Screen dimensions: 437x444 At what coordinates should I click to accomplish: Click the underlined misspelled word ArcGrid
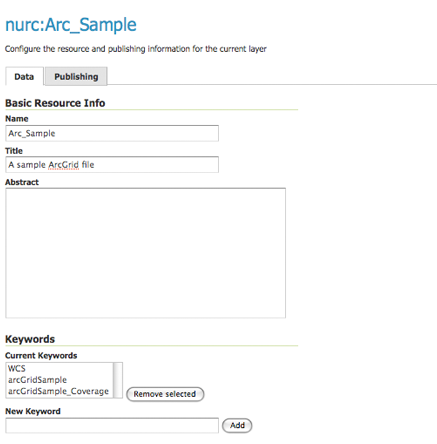tap(64, 165)
